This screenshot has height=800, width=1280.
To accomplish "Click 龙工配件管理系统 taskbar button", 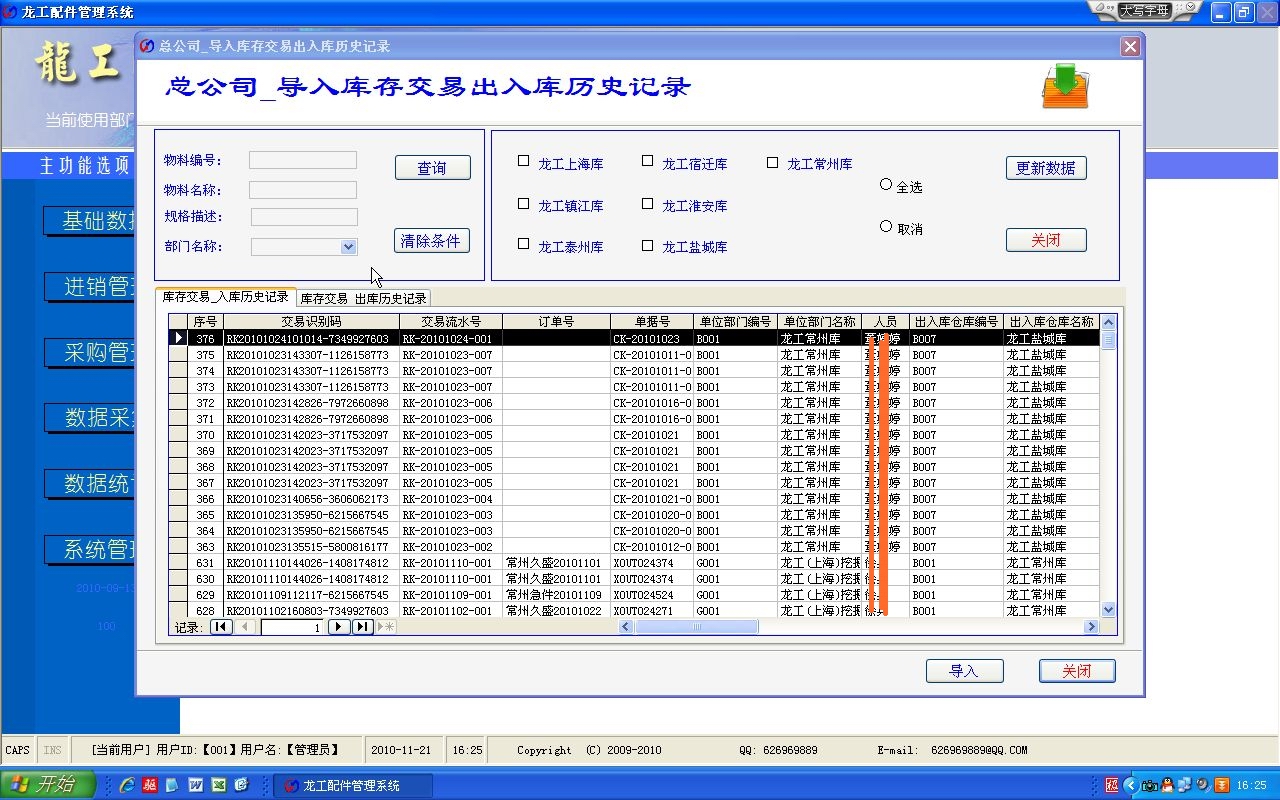I will coord(353,785).
